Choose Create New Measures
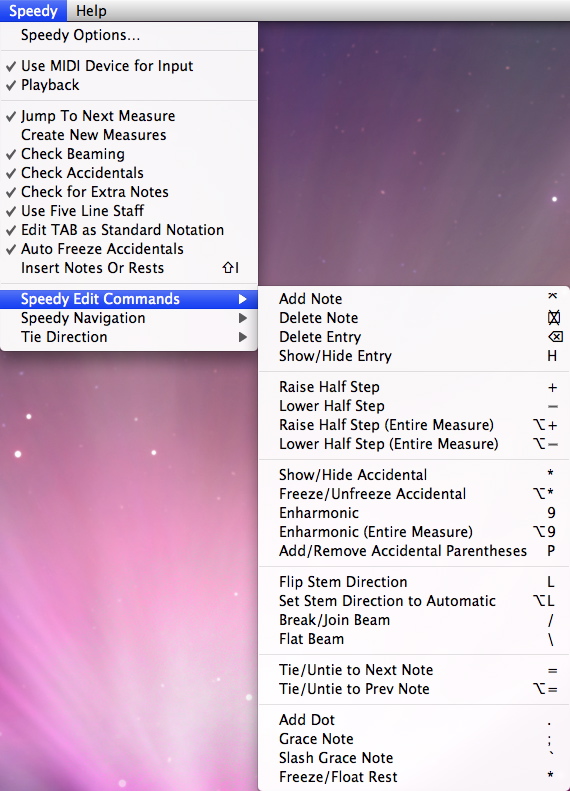This screenshot has width=570, height=791. [x=129, y=135]
